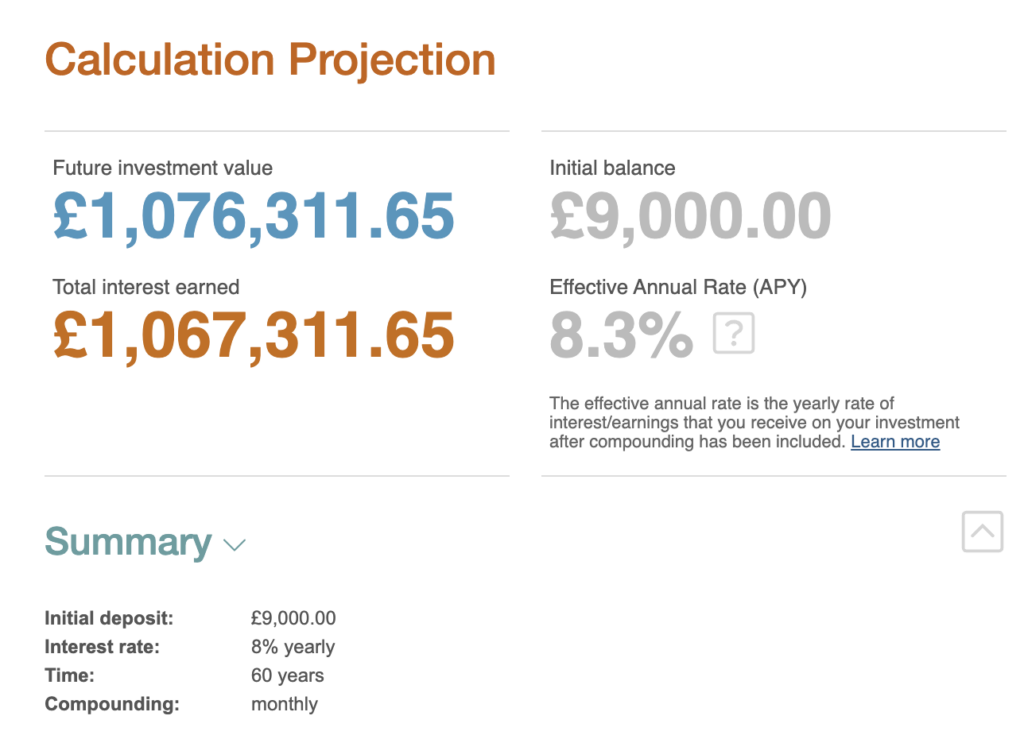Image resolution: width=1024 pixels, height=739 pixels.
Task: Open the Learn more link about effective annual rate
Action: pyautogui.click(x=895, y=441)
